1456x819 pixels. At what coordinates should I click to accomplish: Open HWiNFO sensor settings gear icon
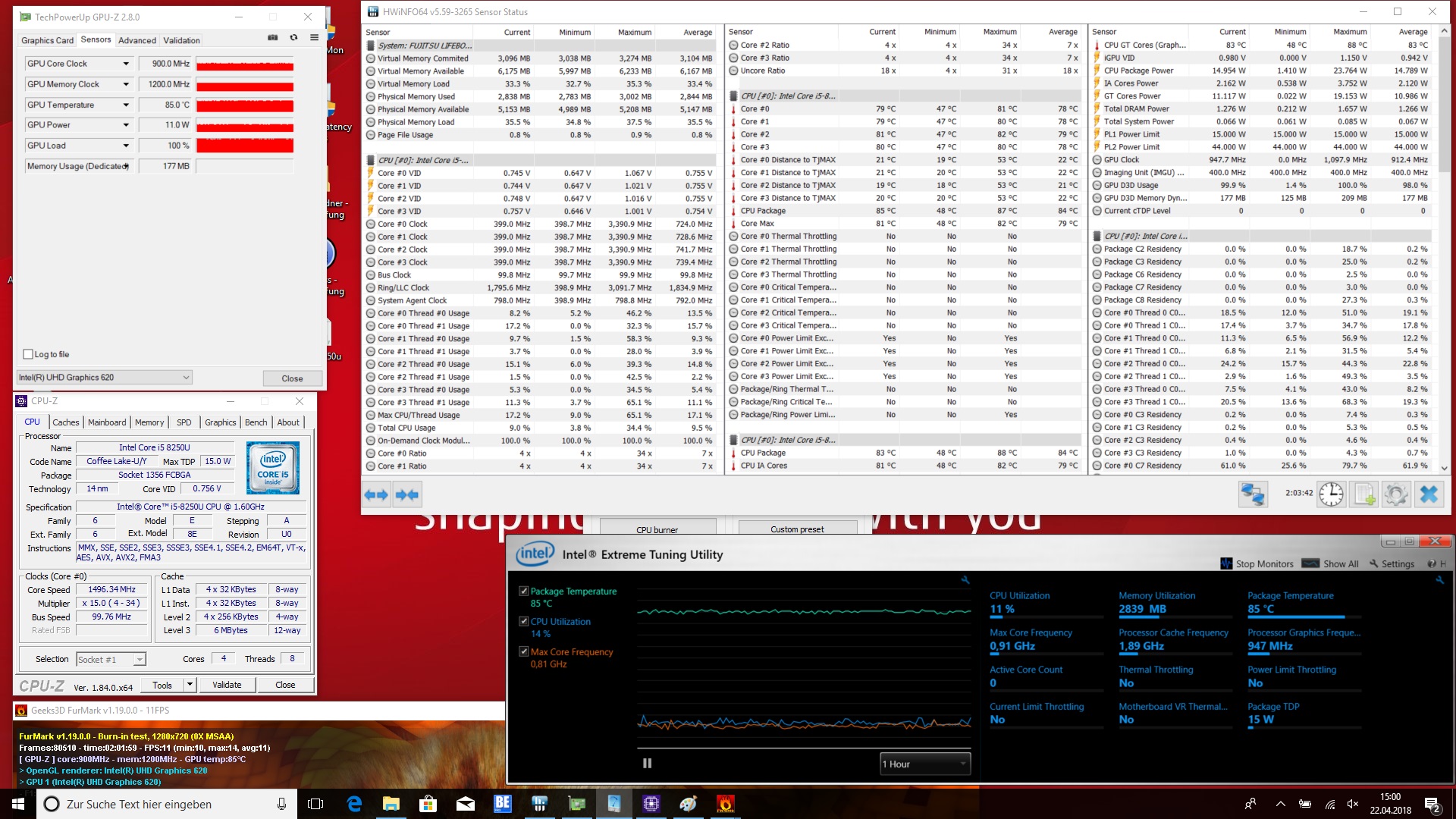(x=1396, y=494)
